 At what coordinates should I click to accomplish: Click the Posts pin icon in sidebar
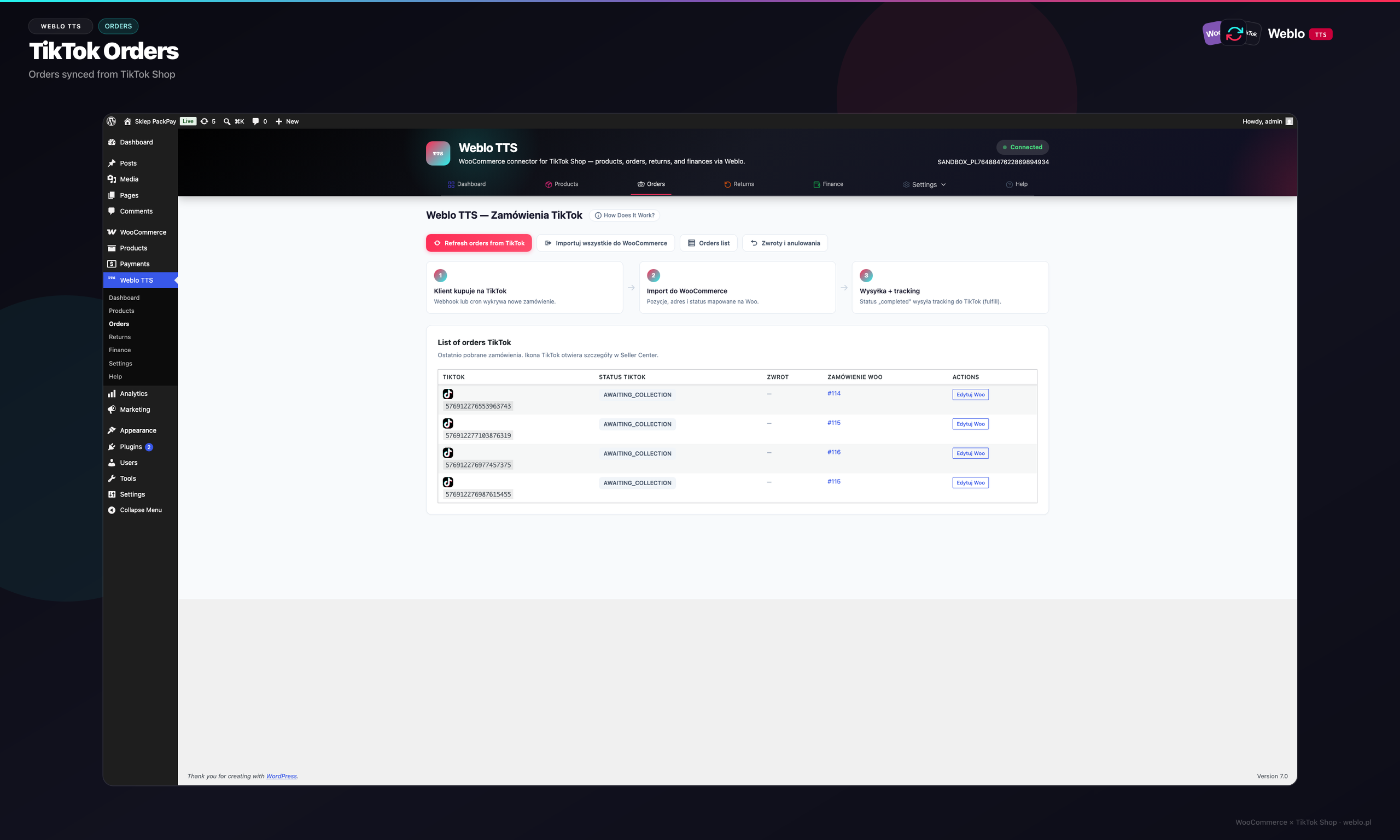(112, 163)
